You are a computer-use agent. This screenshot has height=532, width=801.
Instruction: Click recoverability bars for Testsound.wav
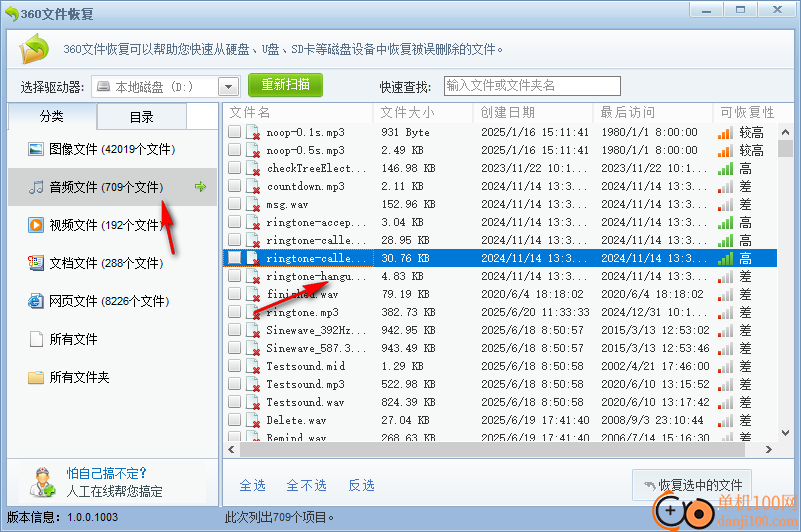click(x=725, y=402)
